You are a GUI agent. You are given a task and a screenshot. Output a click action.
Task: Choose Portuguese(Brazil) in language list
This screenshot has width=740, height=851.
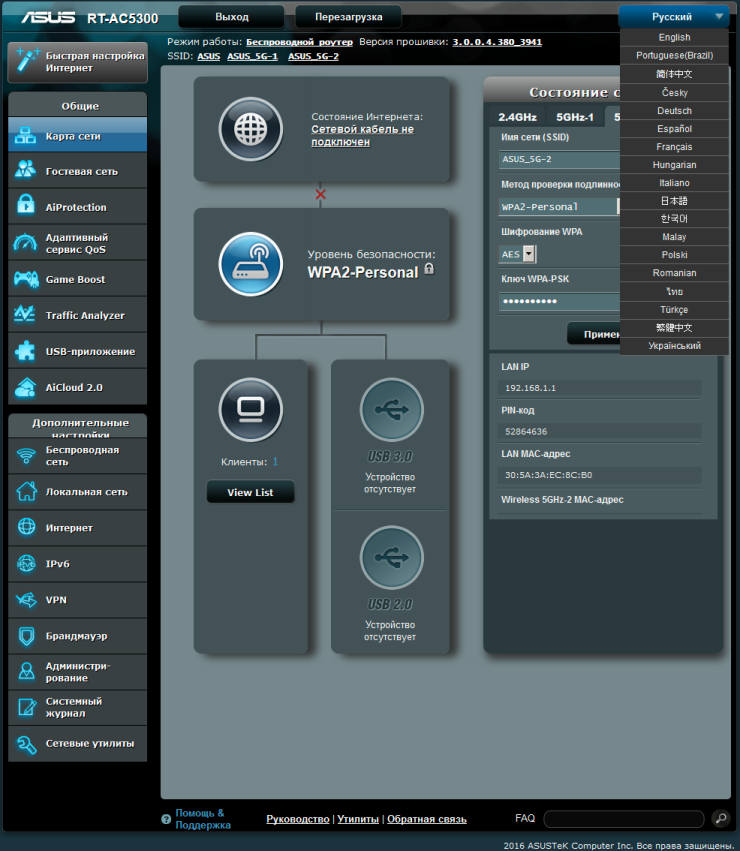coord(674,55)
